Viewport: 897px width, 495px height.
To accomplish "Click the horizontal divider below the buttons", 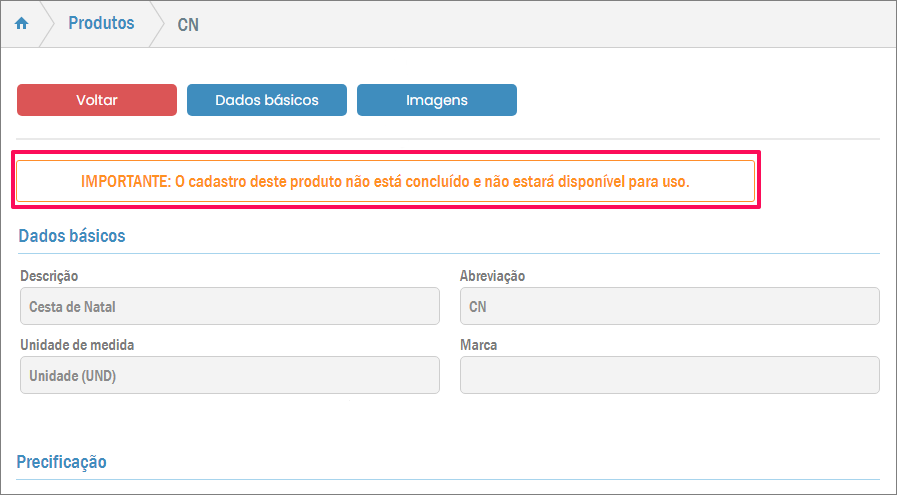I will 448,138.
